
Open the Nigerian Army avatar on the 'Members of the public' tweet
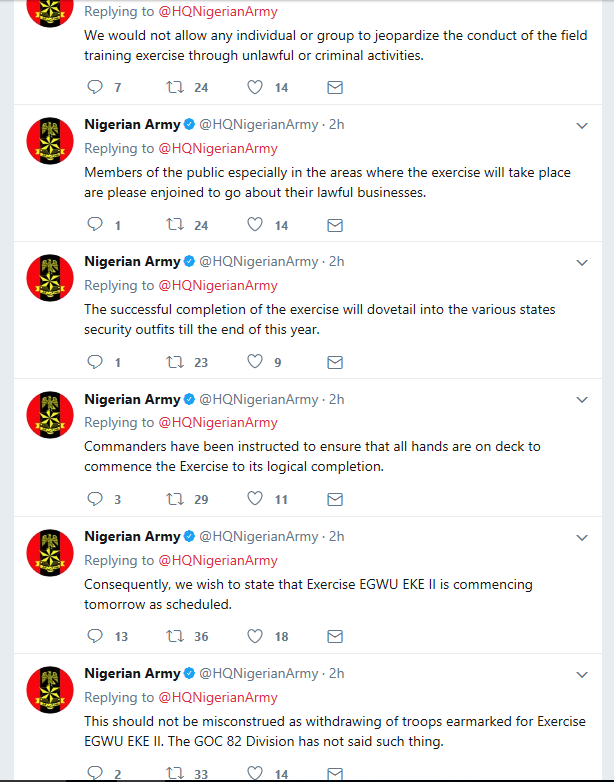click(x=49, y=142)
